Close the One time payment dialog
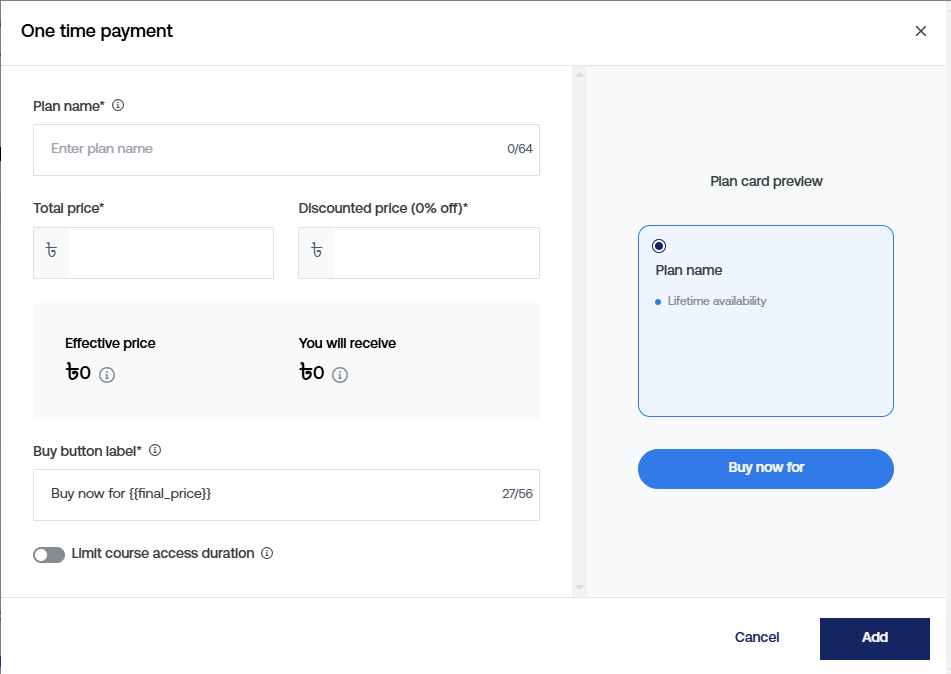951x674 pixels. click(921, 31)
